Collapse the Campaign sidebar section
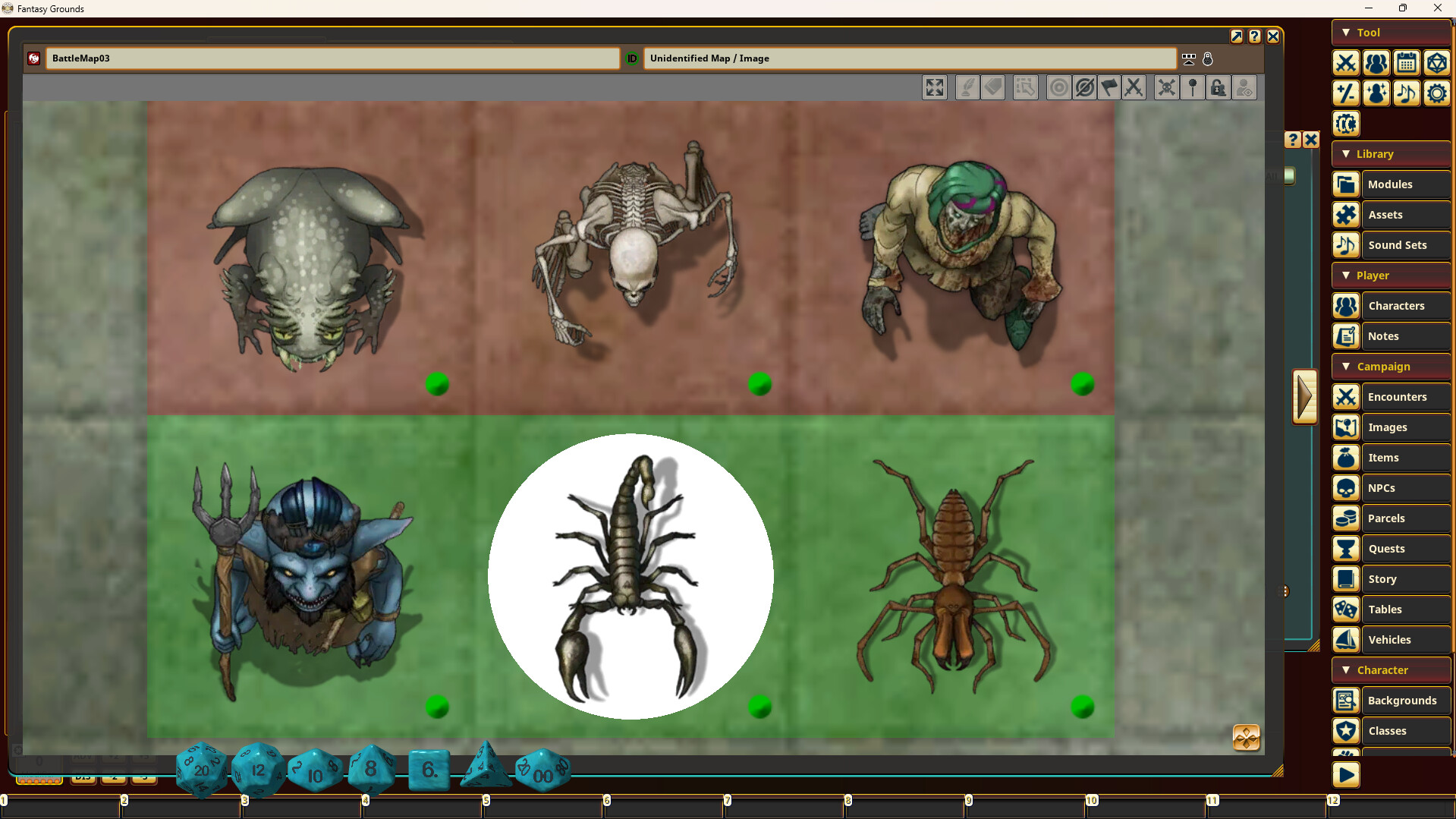Viewport: 1456px width, 819px height. 1392,367
